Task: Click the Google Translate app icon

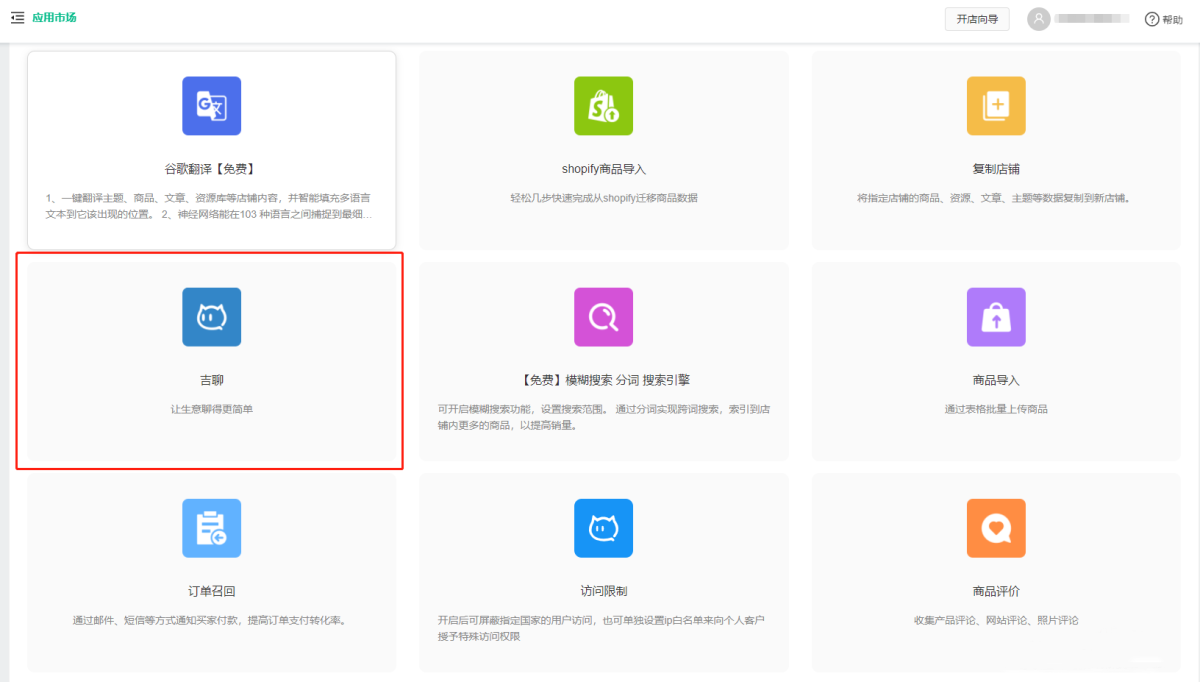Action: 211,106
